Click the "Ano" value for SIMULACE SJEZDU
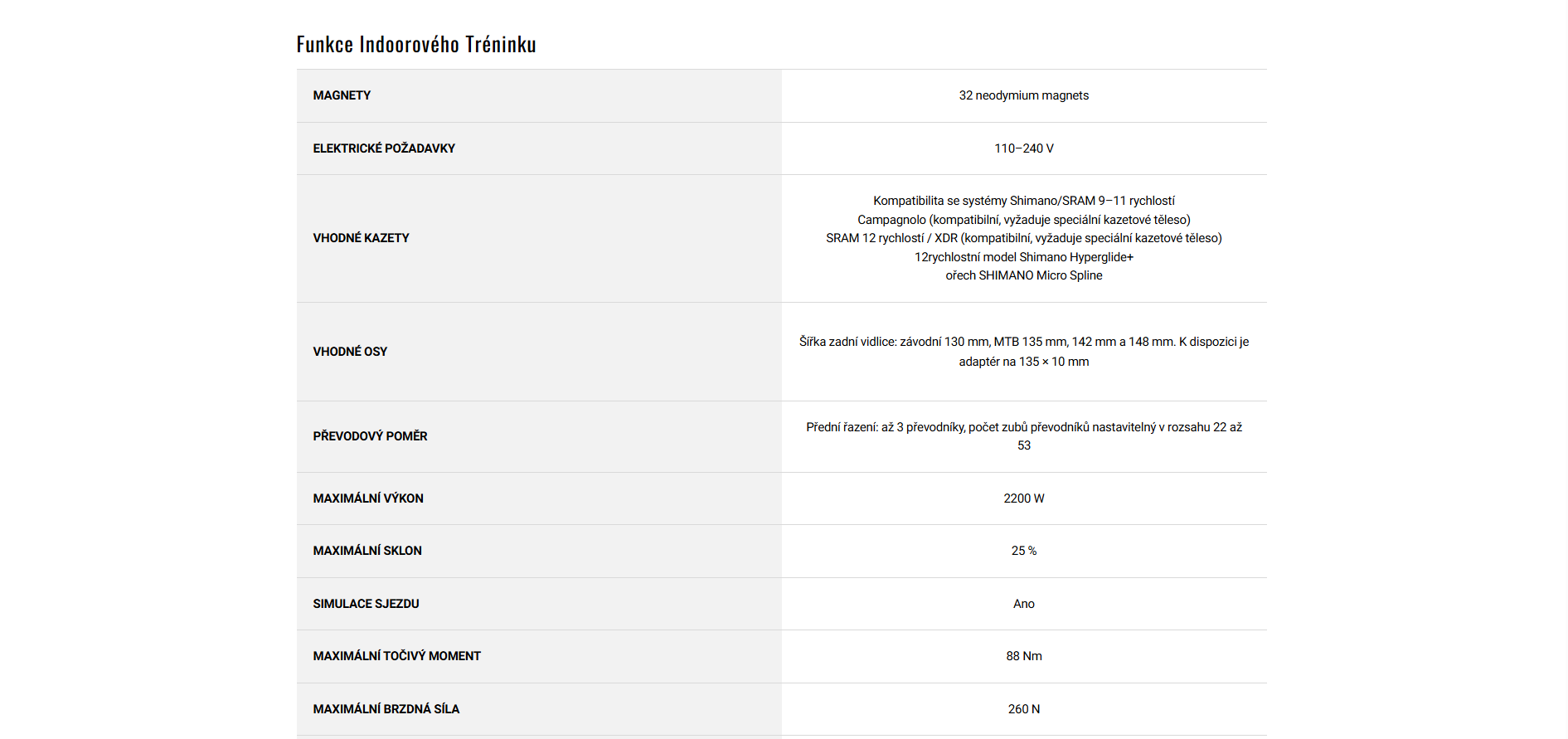The height and width of the screenshot is (739, 1568). pos(1023,604)
